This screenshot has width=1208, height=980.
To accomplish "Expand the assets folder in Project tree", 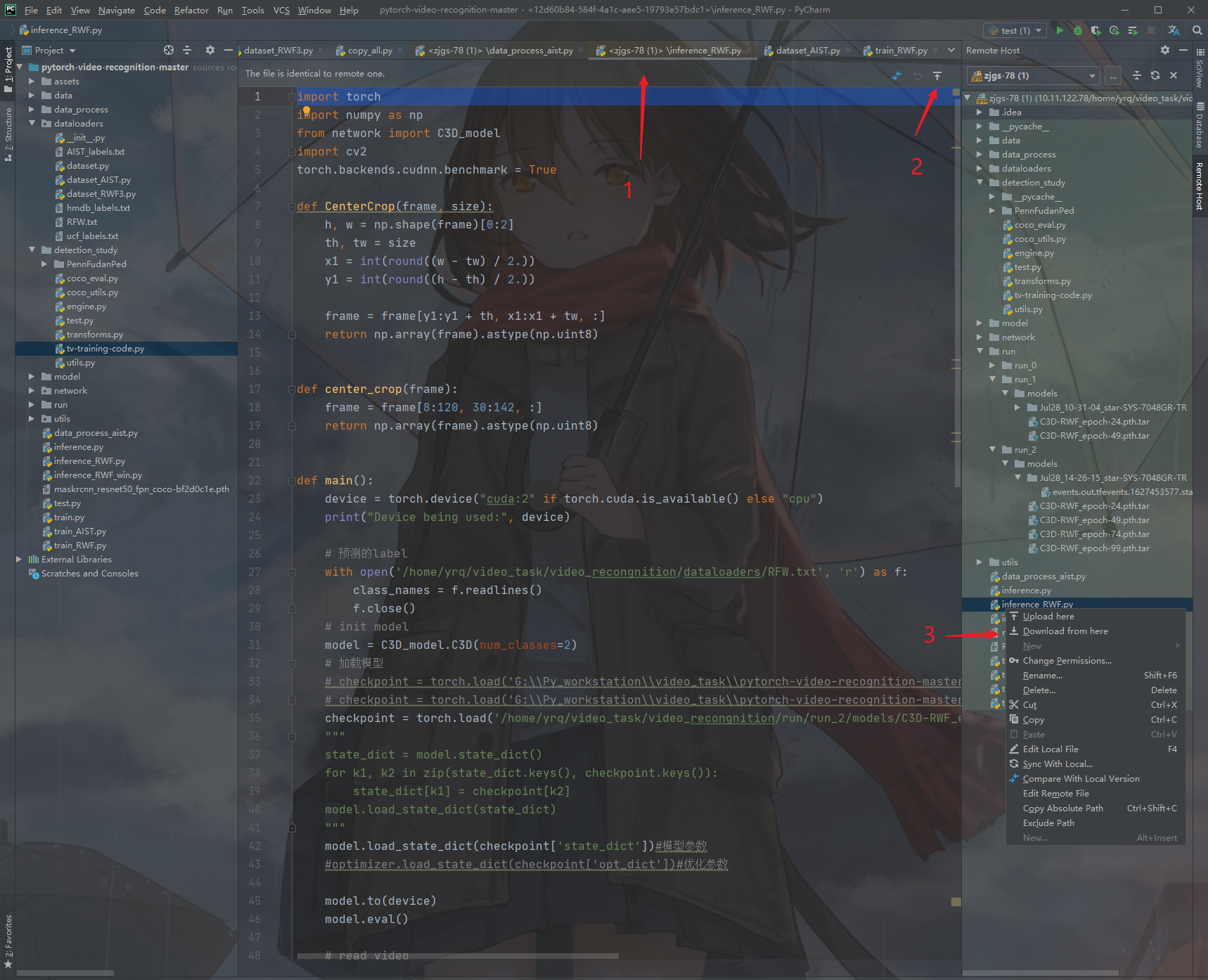I will pyautogui.click(x=31, y=82).
